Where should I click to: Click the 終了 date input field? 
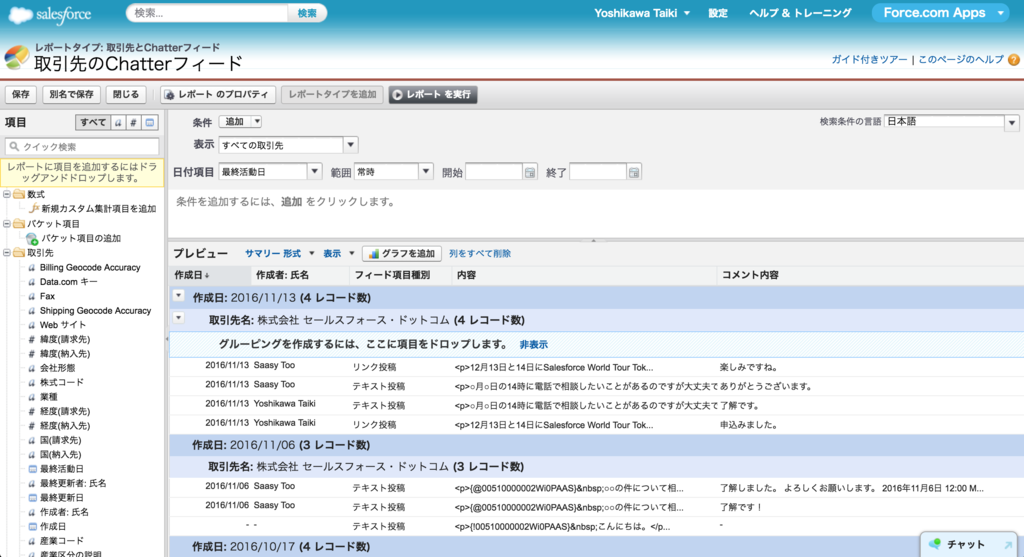coord(598,172)
